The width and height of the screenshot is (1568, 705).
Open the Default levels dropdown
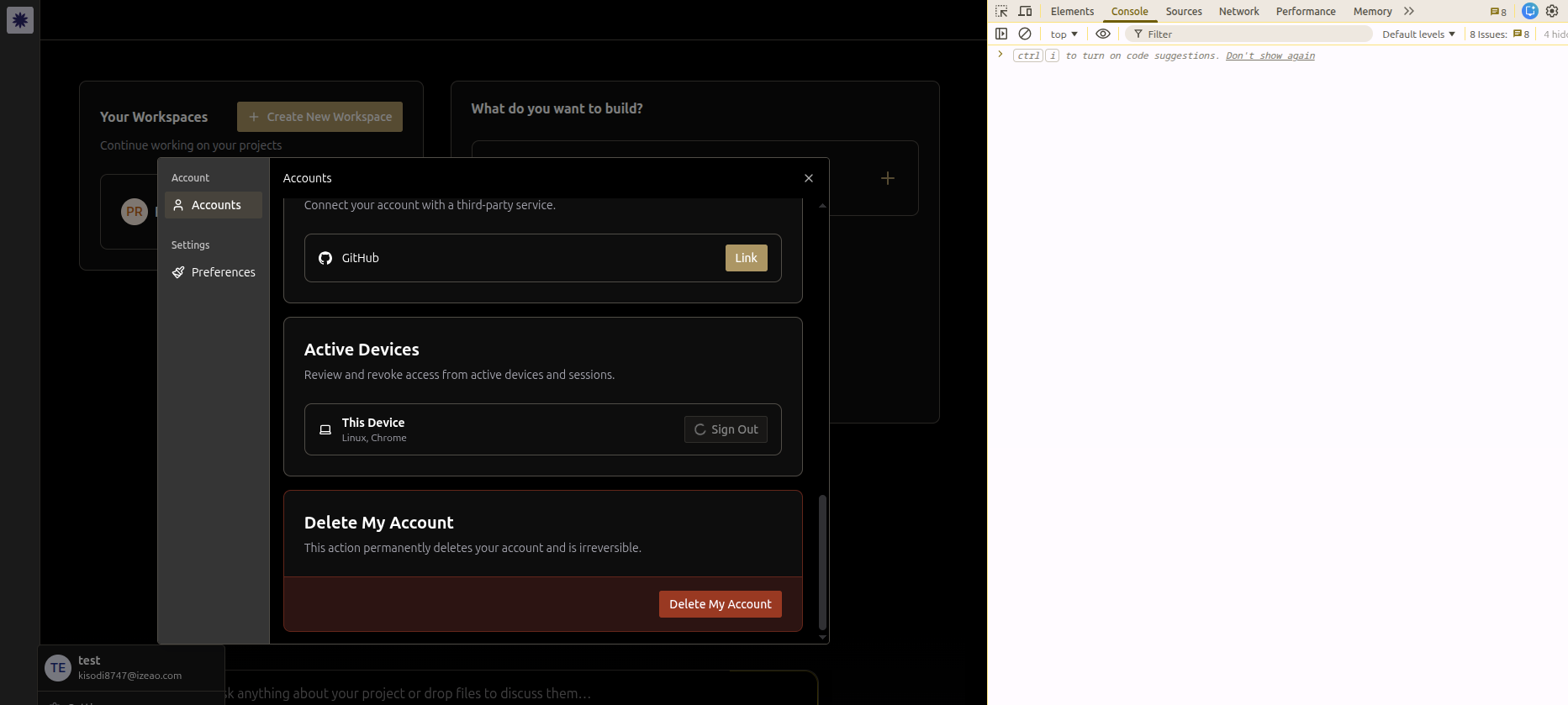click(x=1418, y=34)
